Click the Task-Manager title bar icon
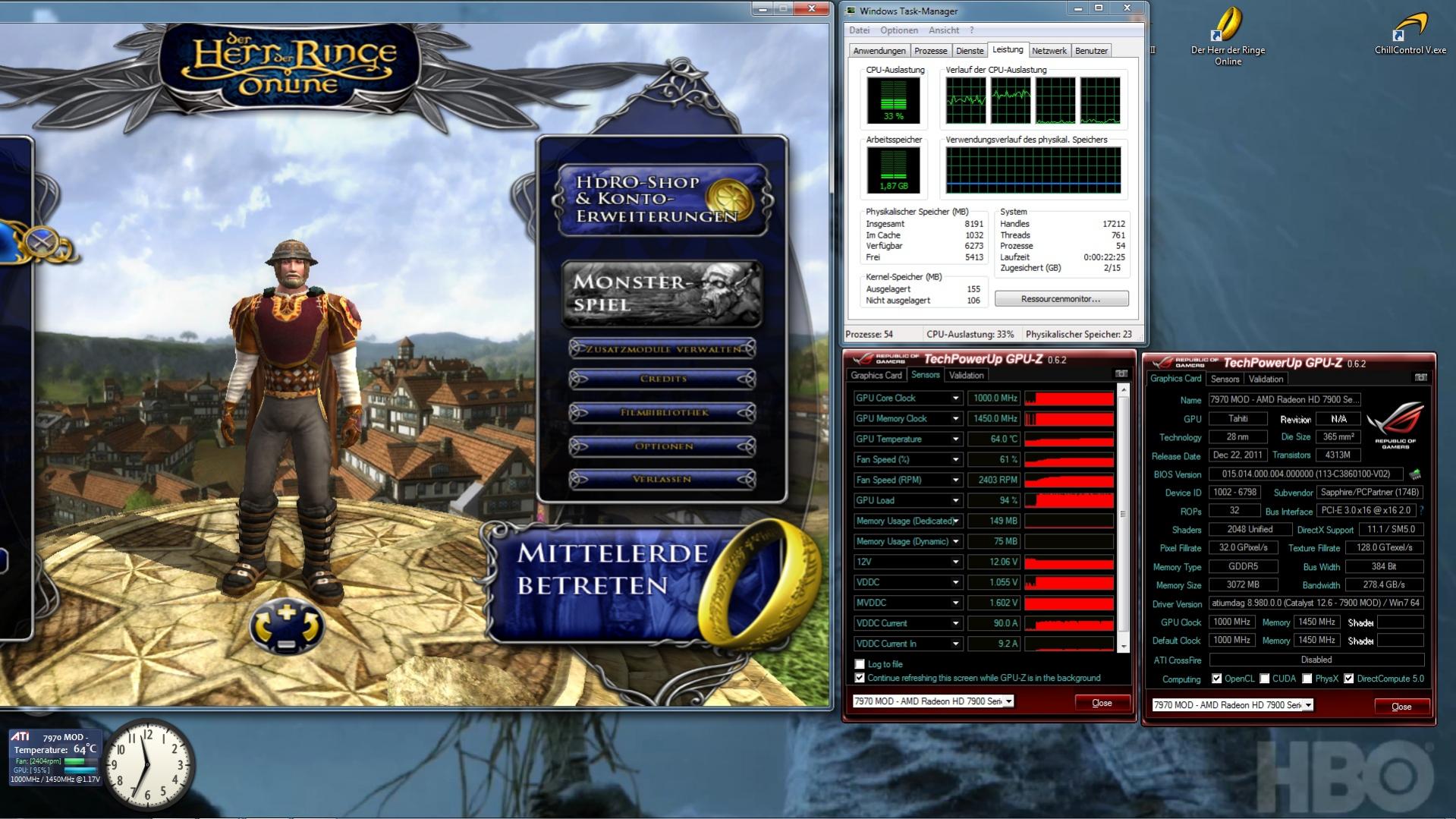 point(851,11)
